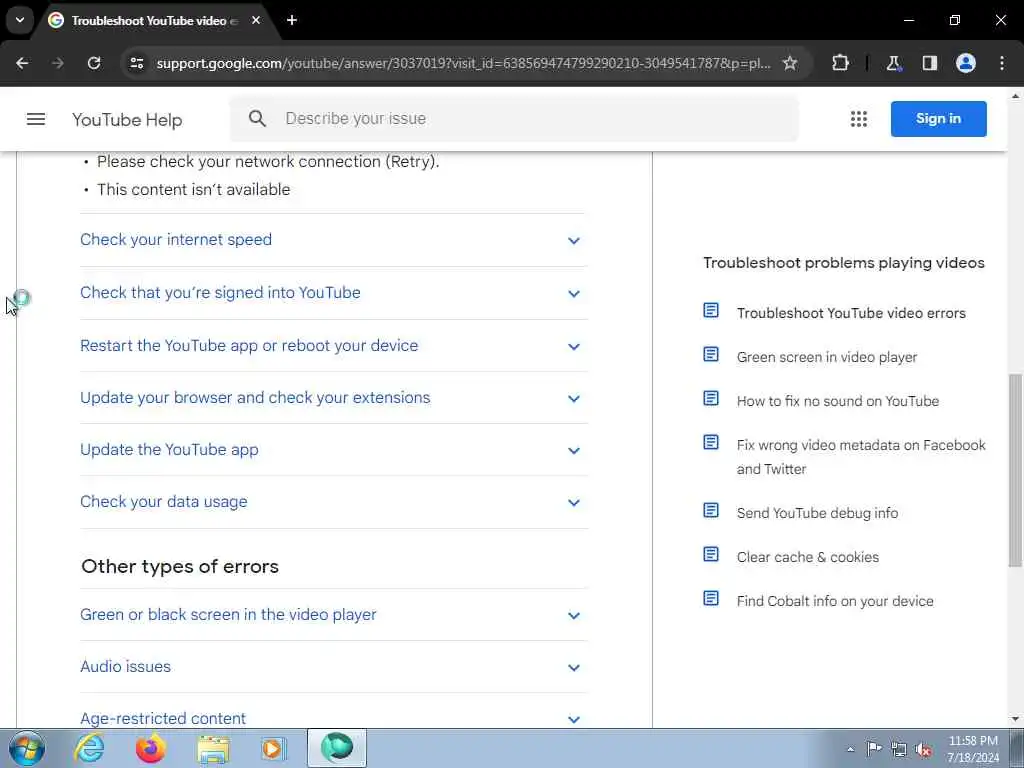Image resolution: width=1024 pixels, height=768 pixels.
Task: Click article icon beside How to fix no sound
Action: [711, 398]
